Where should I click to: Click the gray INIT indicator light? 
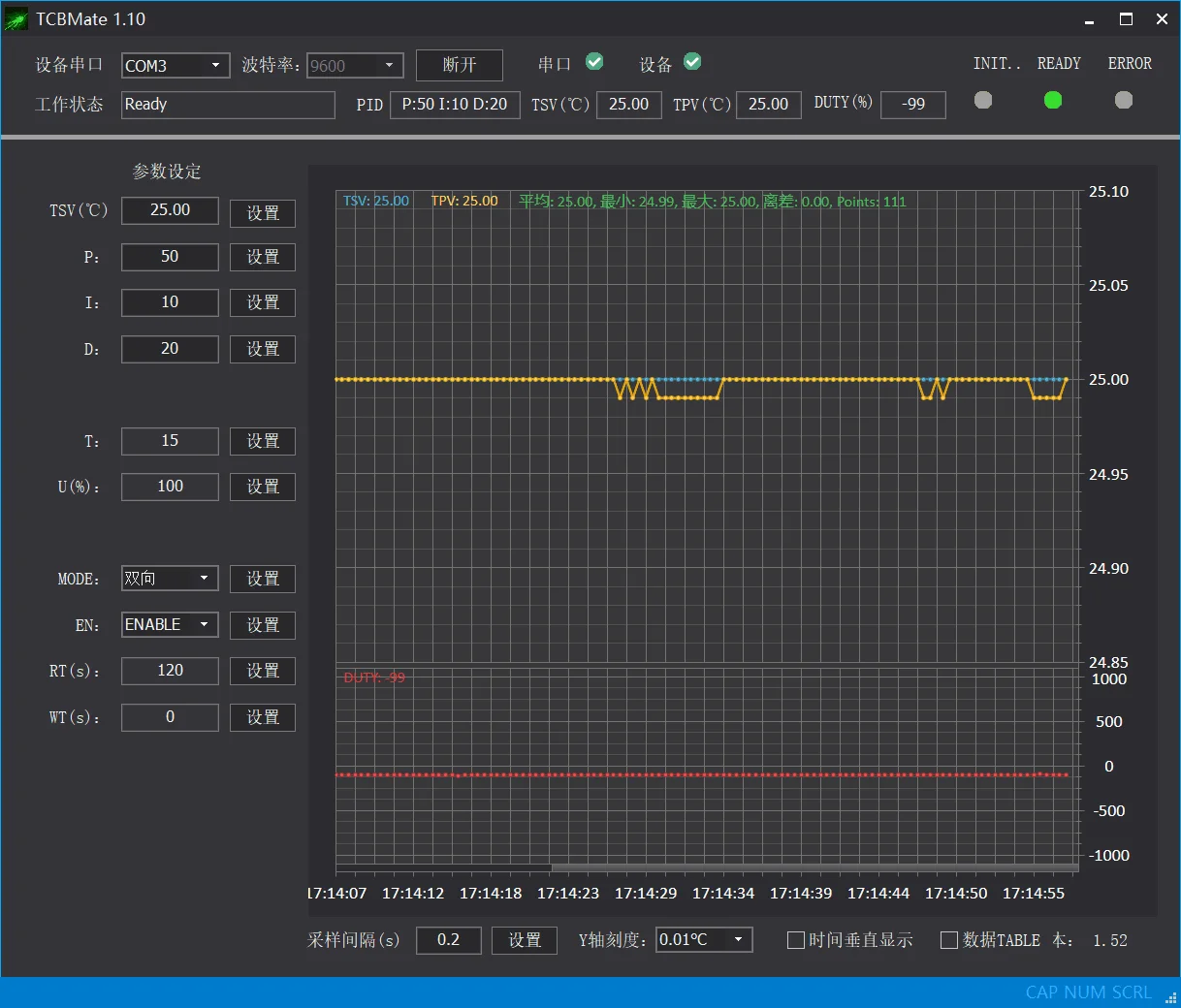[x=983, y=100]
